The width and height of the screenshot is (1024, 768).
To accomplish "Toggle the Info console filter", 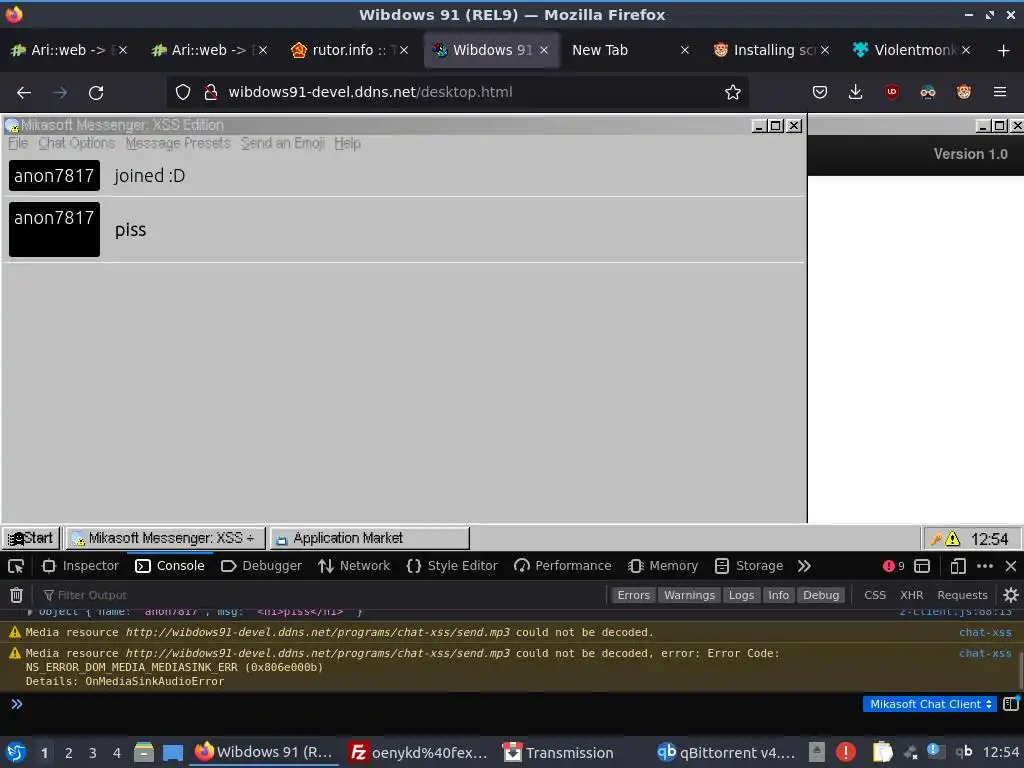I will (778, 595).
